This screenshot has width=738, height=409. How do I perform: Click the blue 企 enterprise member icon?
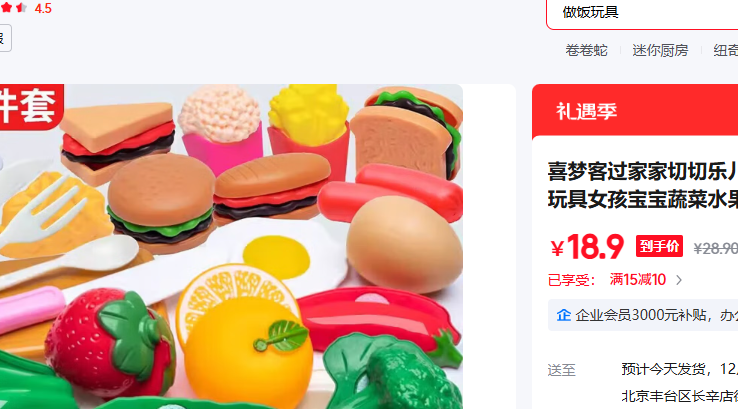(563, 315)
